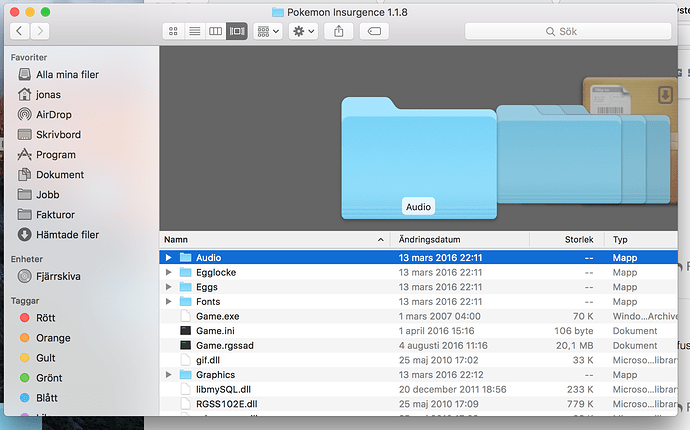Click the Edit Tags toolbar button
Image resolution: width=690 pixels, height=430 pixels.
click(x=374, y=31)
